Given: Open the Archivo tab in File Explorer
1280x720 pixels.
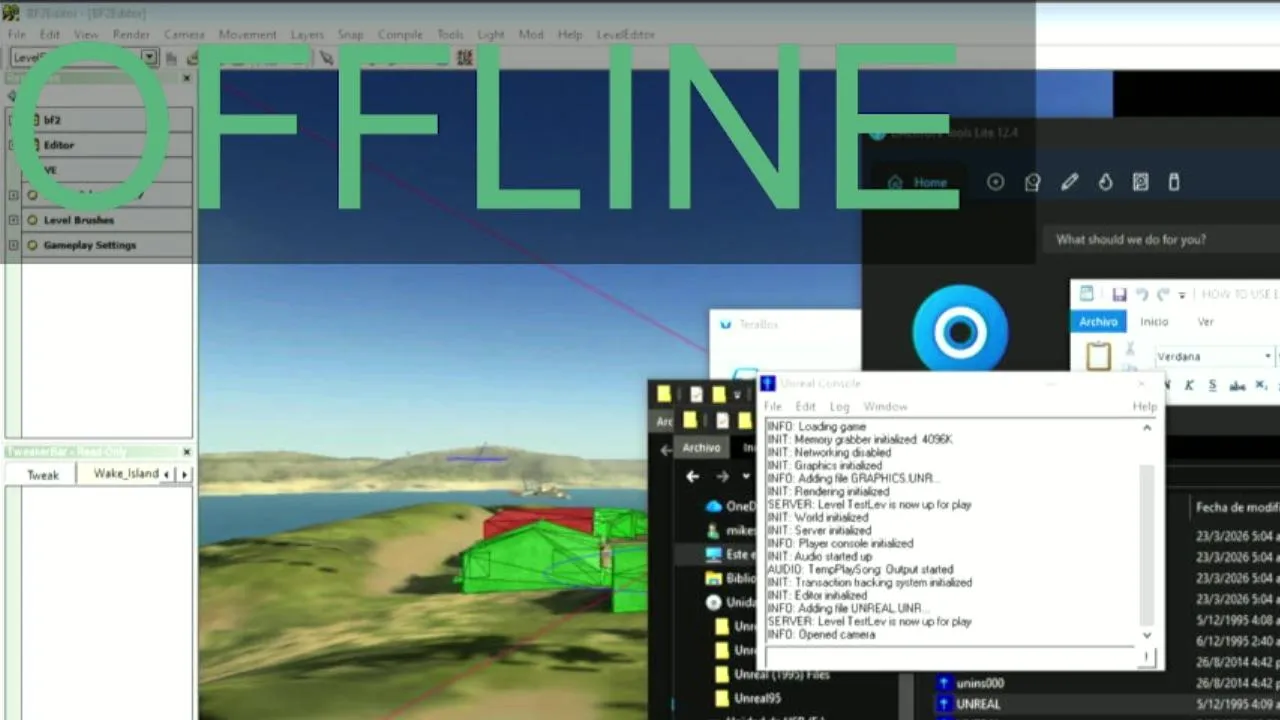Looking at the screenshot, I should [x=701, y=448].
